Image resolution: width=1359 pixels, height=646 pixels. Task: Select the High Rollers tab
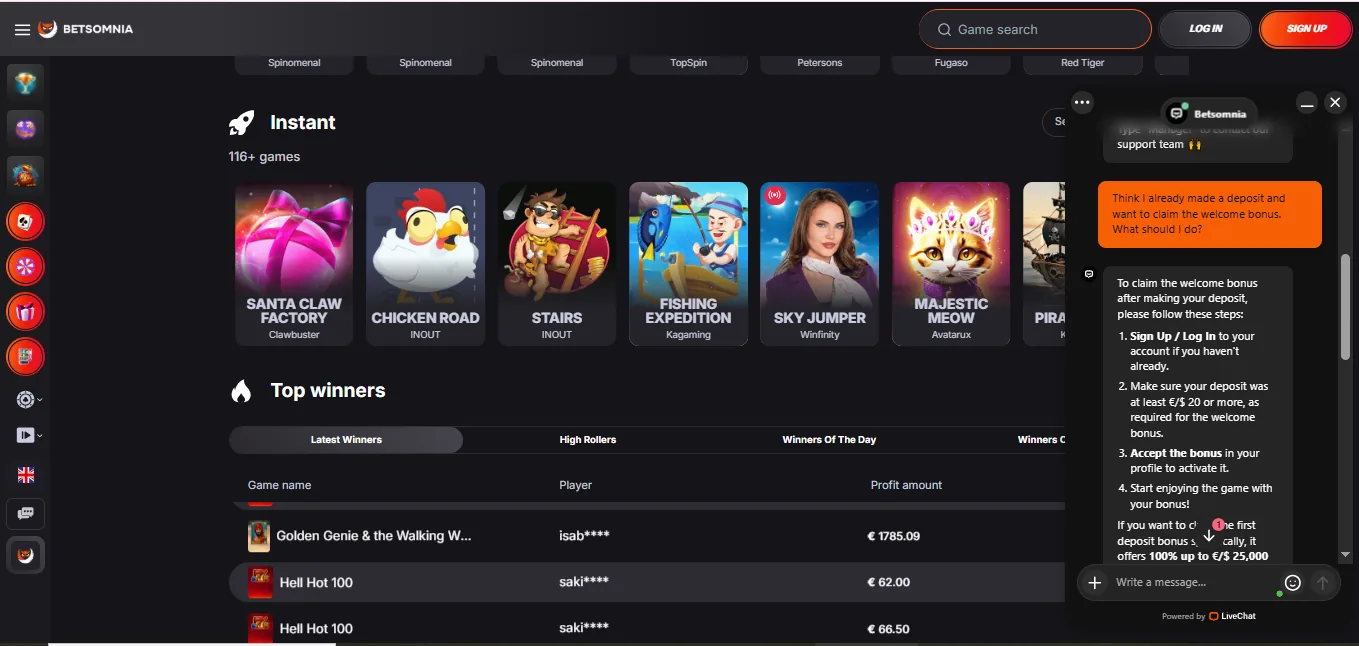pyautogui.click(x=588, y=440)
